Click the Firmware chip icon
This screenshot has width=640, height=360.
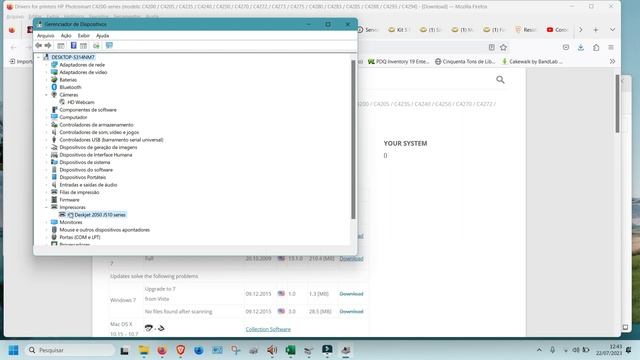coord(54,200)
